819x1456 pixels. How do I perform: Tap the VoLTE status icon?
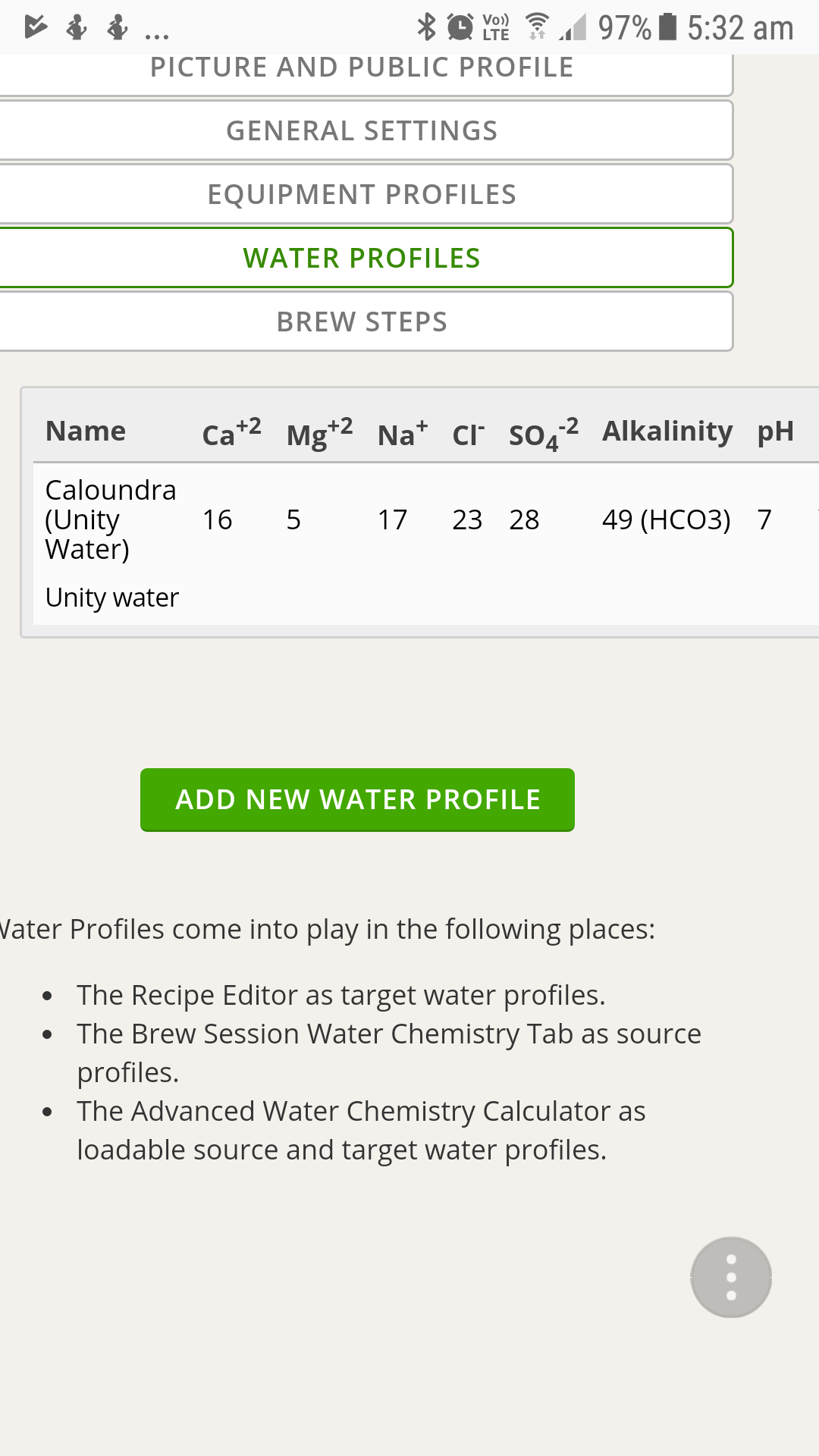click(x=496, y=27)
